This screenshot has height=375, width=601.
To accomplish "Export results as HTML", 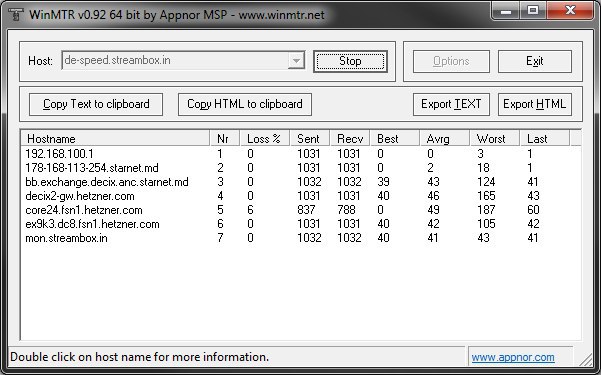I will (535, 104).
